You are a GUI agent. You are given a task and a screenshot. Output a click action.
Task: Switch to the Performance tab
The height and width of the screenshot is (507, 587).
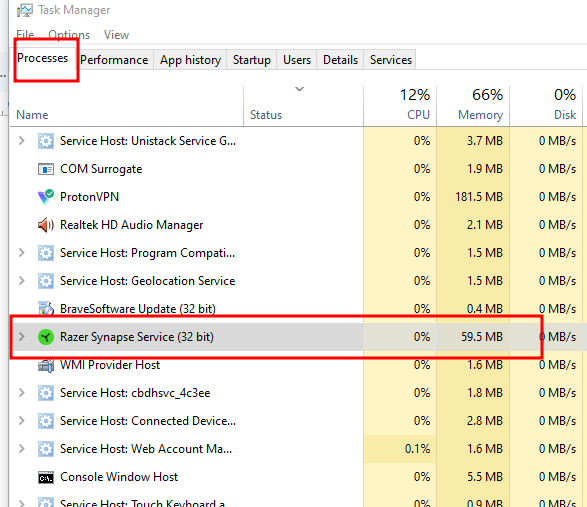(x=114, y=60)
